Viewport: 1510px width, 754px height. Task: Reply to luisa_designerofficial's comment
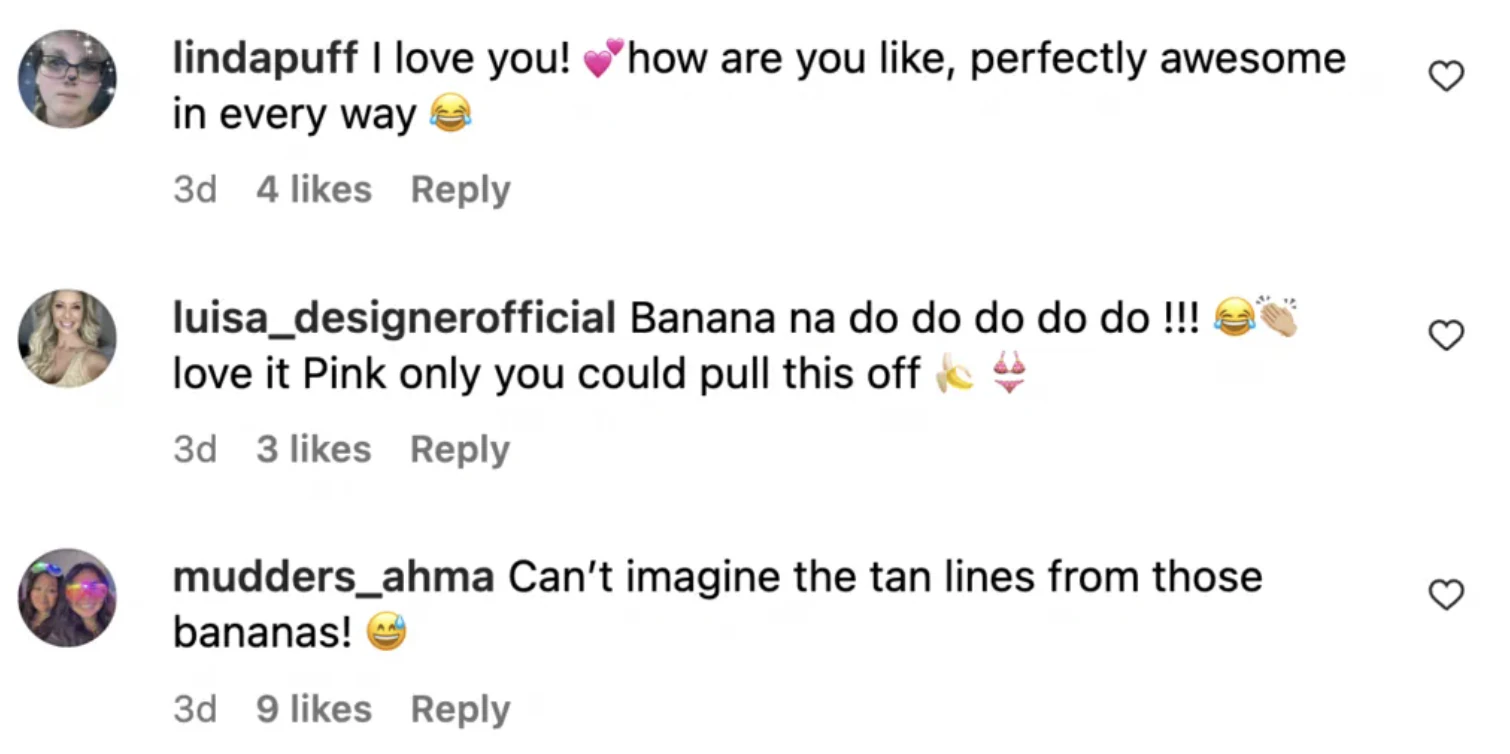point(460,450)
